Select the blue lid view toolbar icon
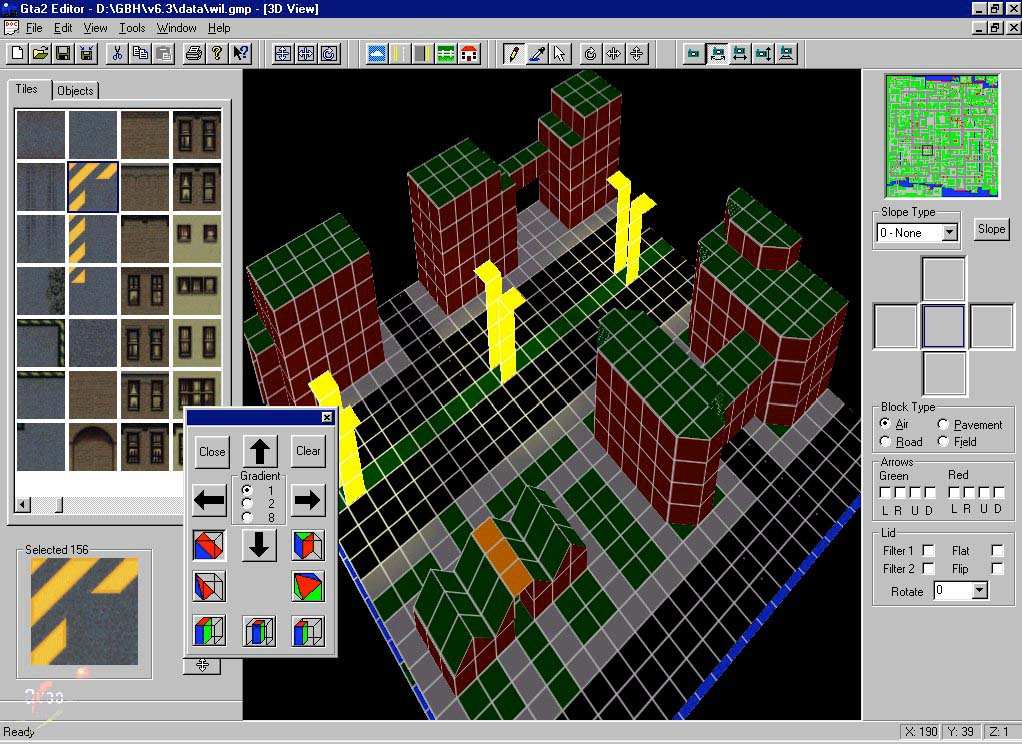 [377, 53]
